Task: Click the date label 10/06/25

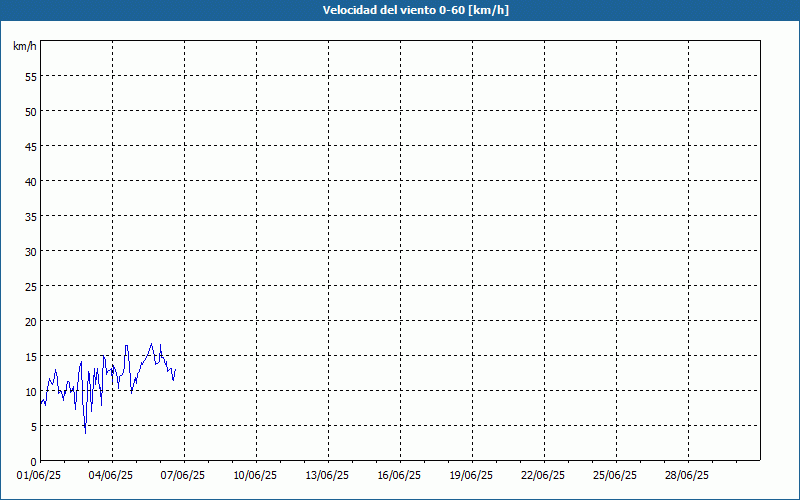Action: click(x=255, y=476)
